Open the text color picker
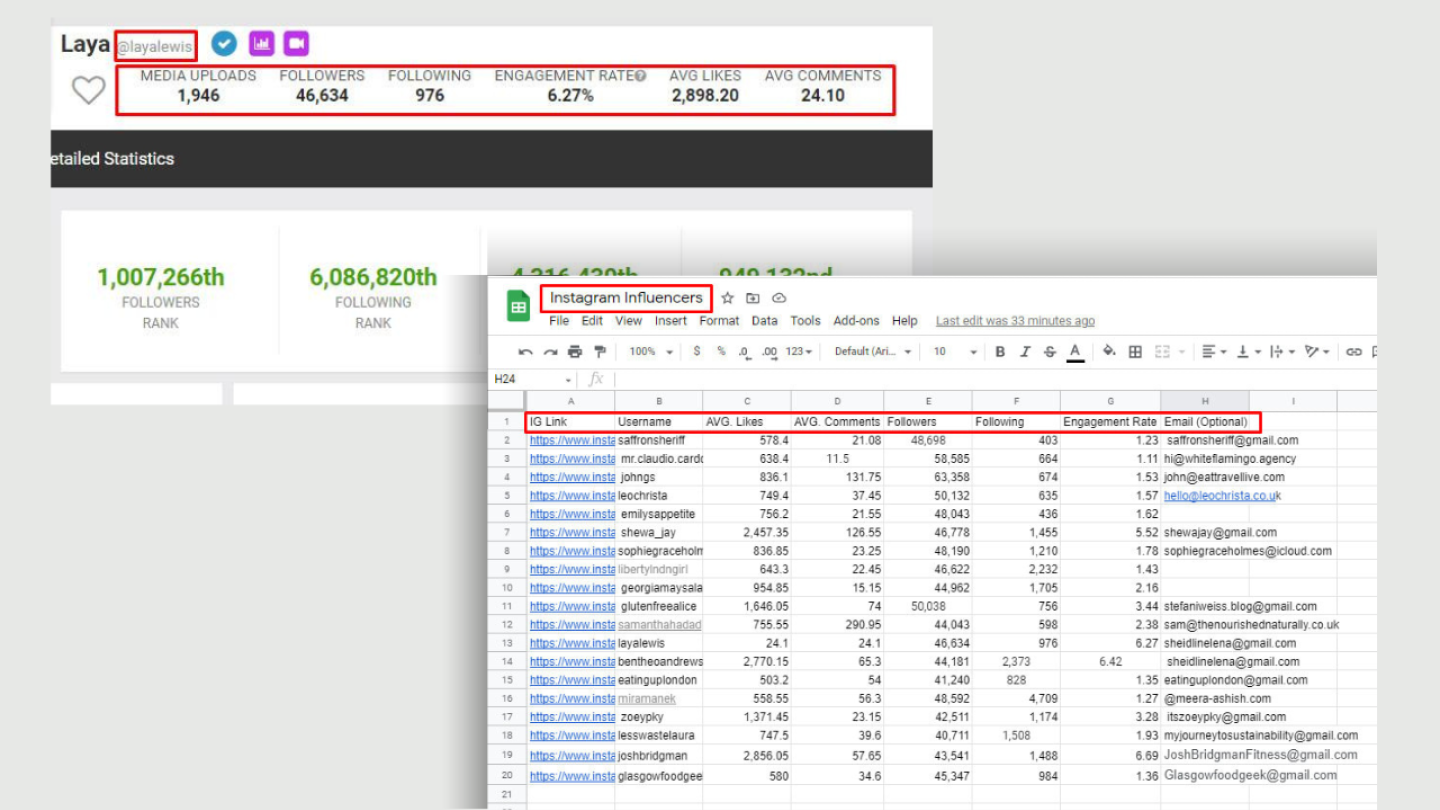Screen dimensions: 1440x810 click(1075, 352)
